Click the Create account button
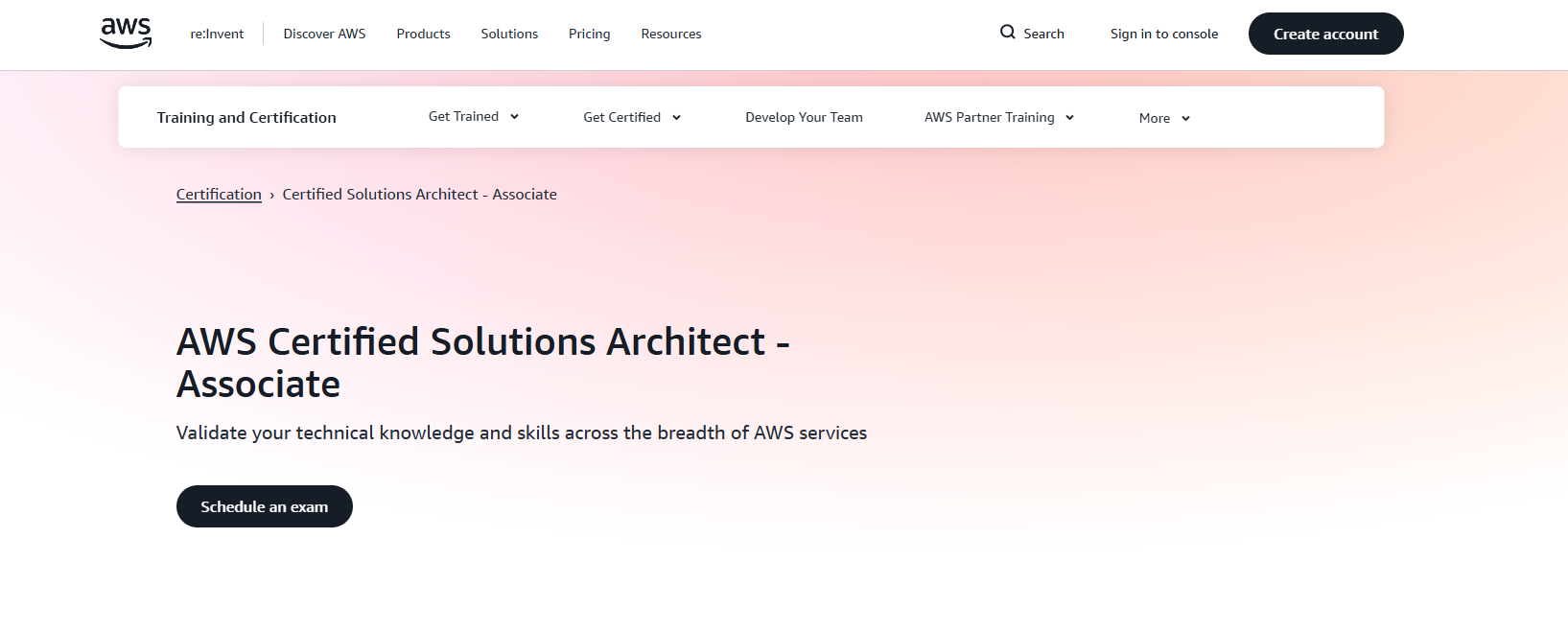This screenshot has height=632, width=1568. [1325, 34]
